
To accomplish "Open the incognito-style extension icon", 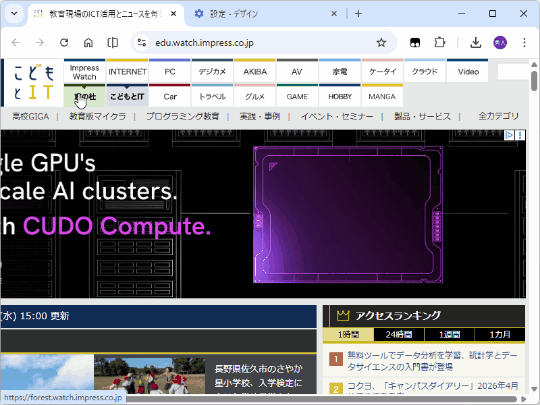I will click(x=415, y=43).
